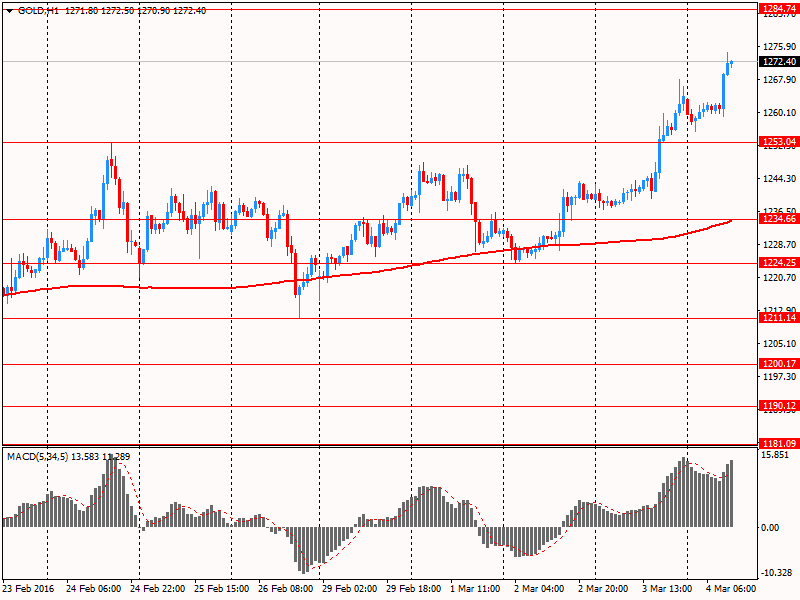Image resolution: width=800 pixels, height=600 pixels.
Task: Click the 23 Feb 2016 date label
Action: [30, 589]
